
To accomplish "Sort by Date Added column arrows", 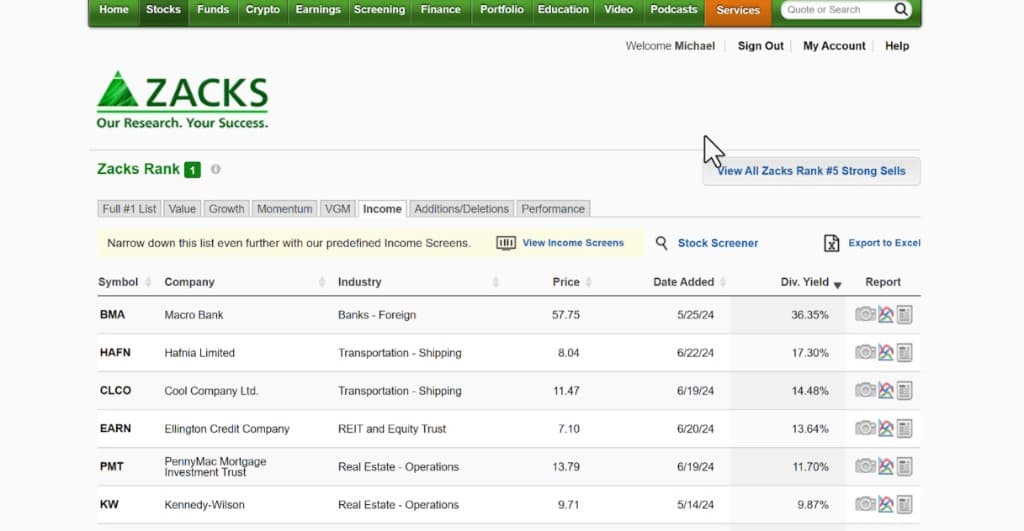I will click(723, 282).
